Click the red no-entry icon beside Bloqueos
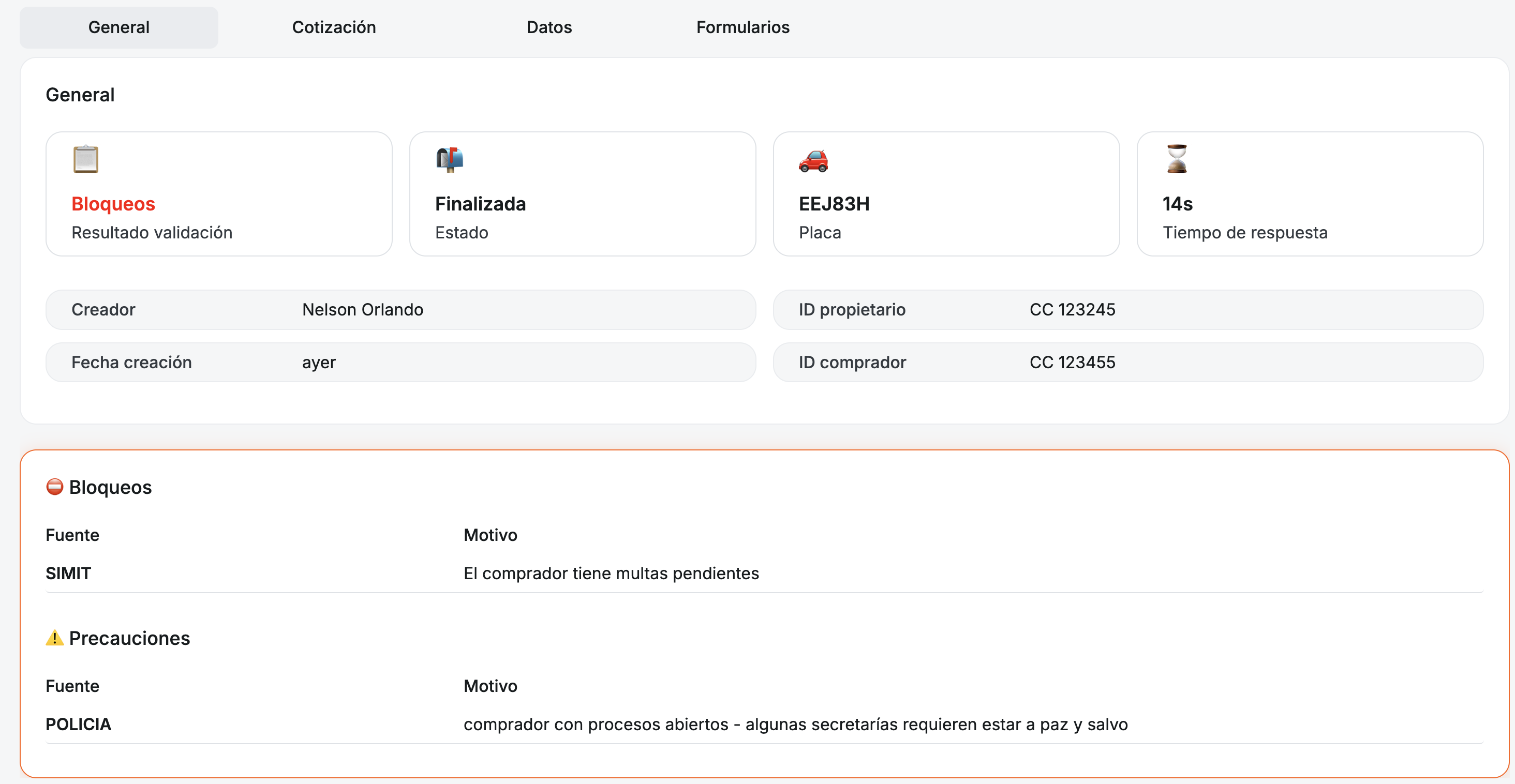1515x784 pixels. coord(55,487)
